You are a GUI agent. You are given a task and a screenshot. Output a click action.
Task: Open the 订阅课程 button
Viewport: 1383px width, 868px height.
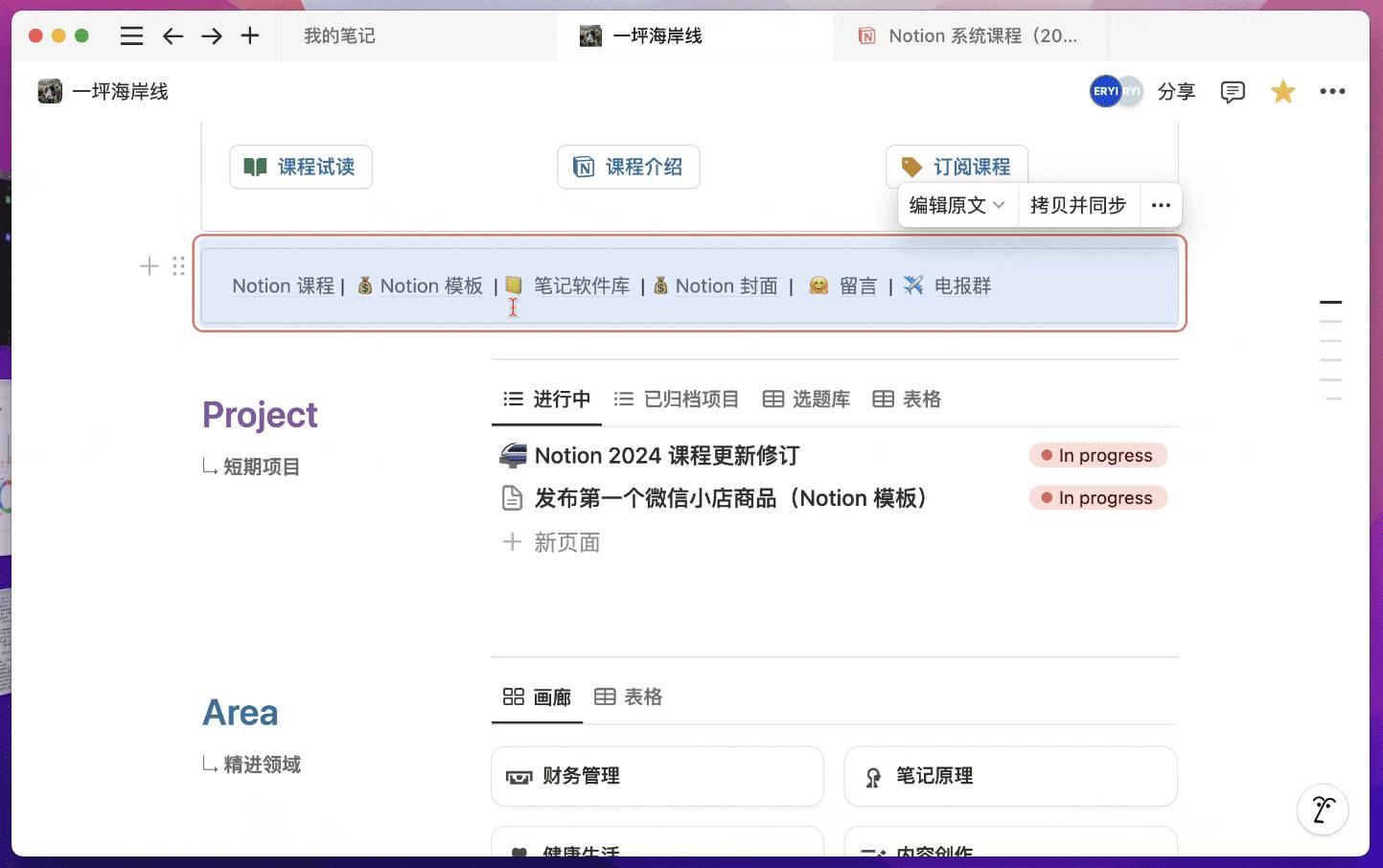957,167
